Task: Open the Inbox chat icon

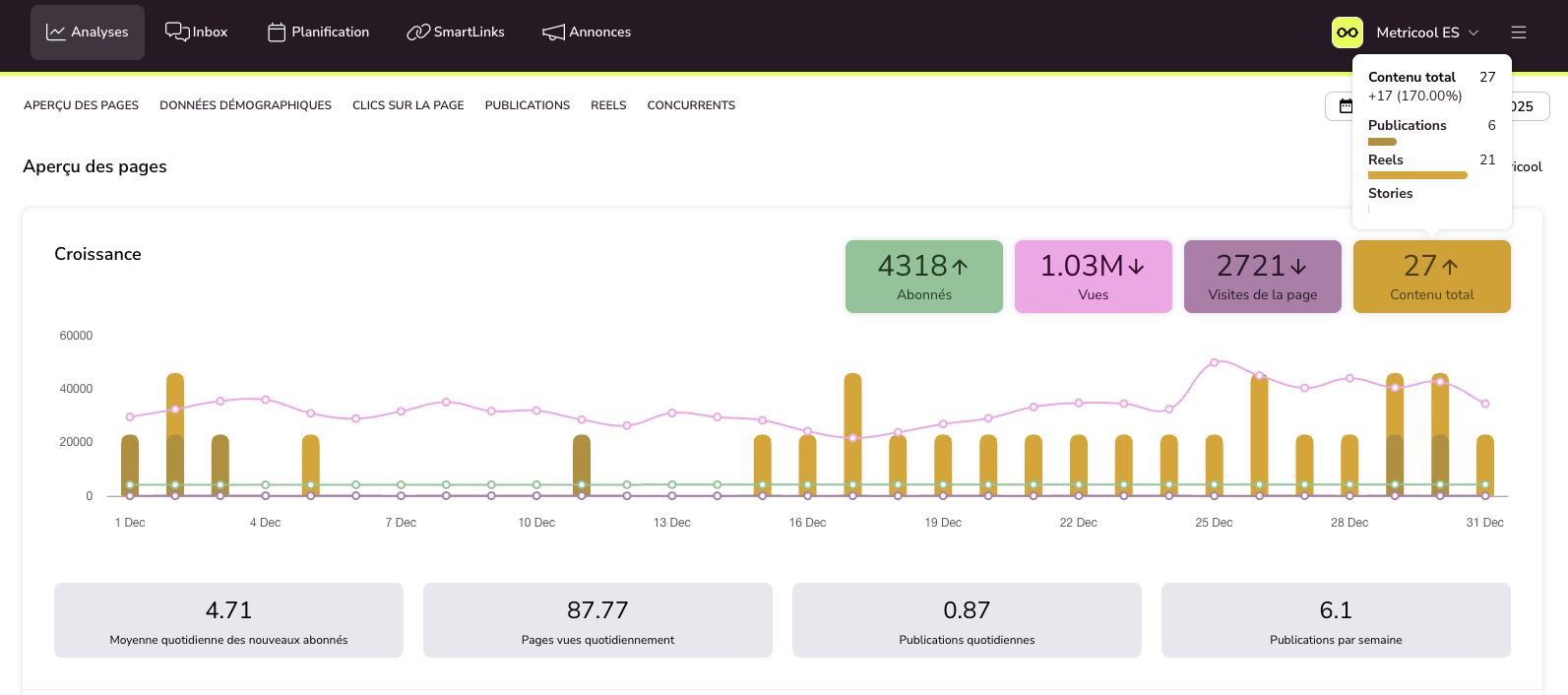Action: (177, 32)
